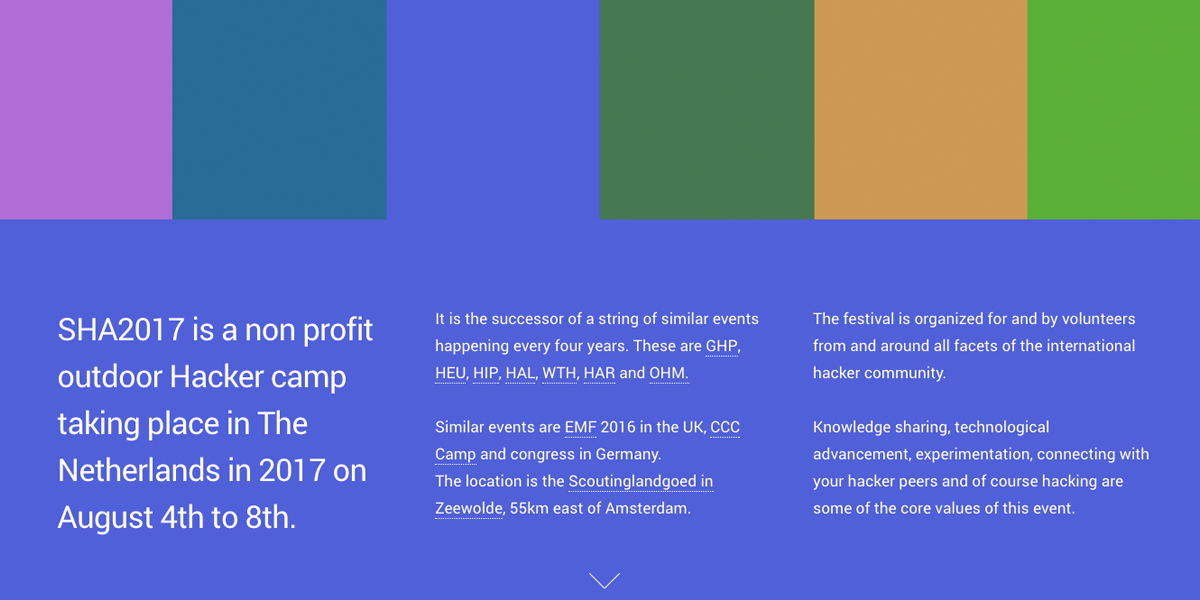This screenshot has width=1200, height=600.
Task: Follow the HIP event link
Action: (x=485, y=373)
